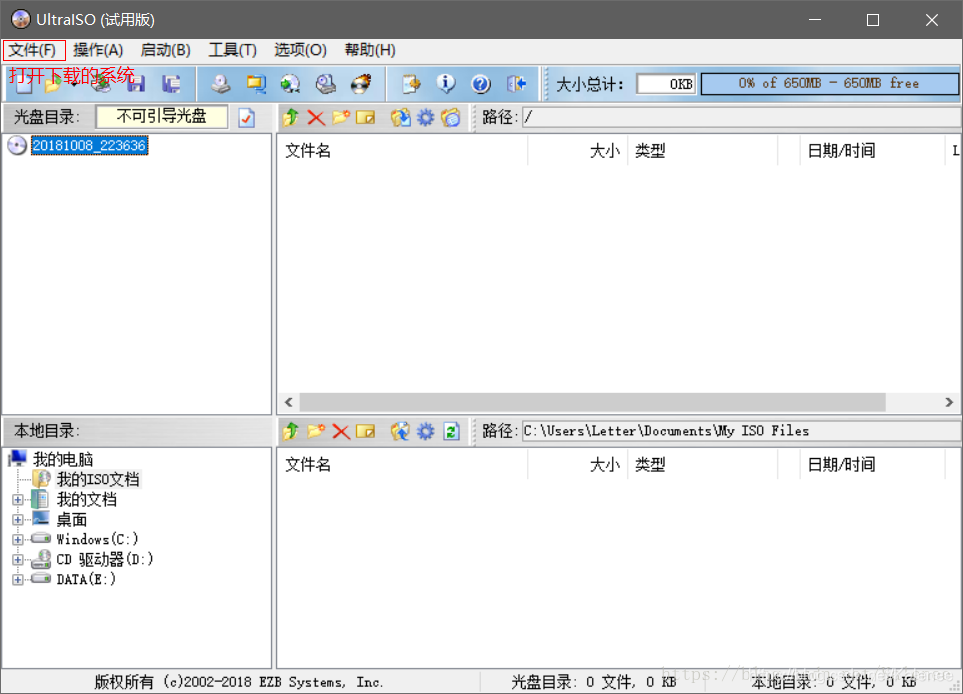Viewport: 963px width, 694px height.
Task: Click New folder icon in local toolbar
Action: (316, 431)
